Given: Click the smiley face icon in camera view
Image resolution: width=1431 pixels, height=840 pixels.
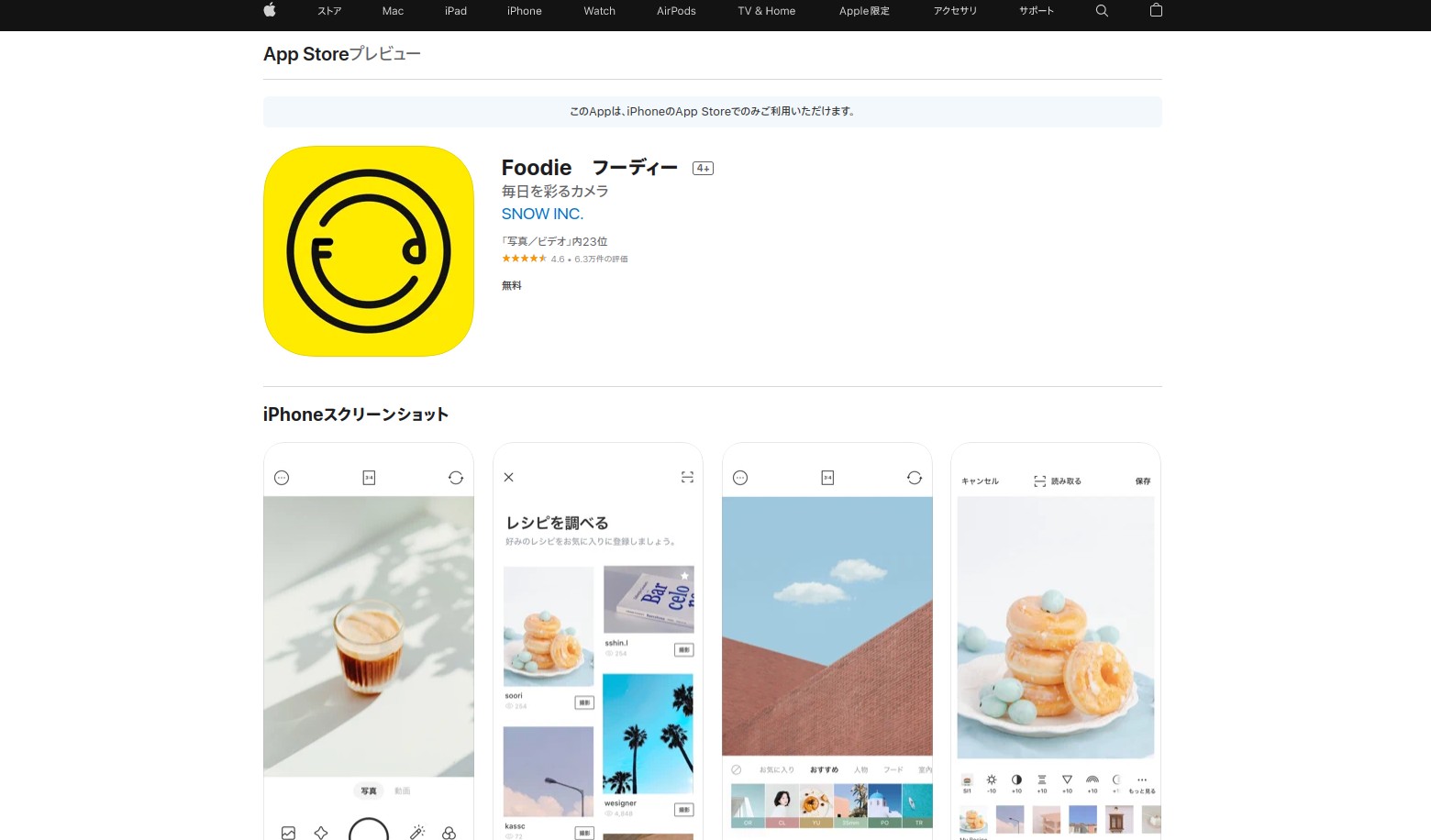Looking at the screenshot, I should [x=282, y=477].
